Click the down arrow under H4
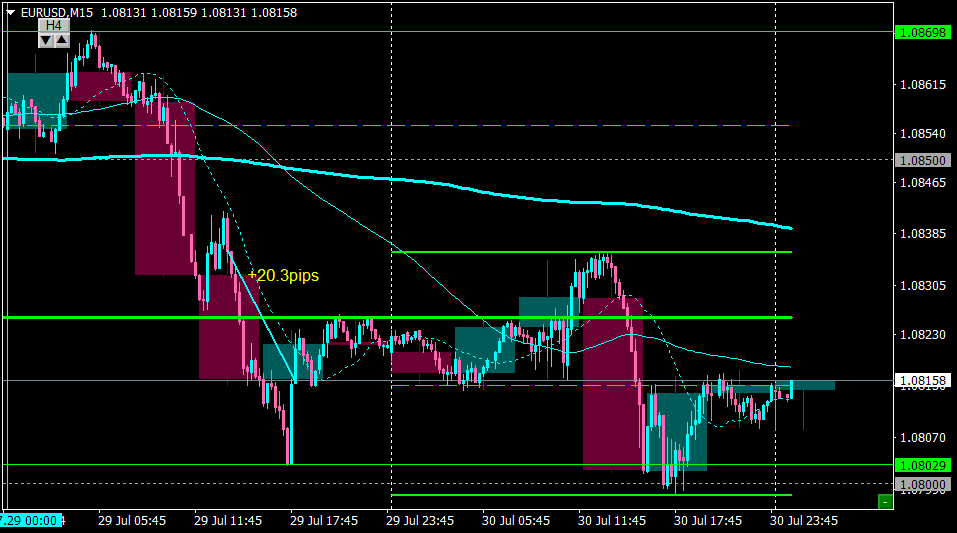This screenshot has height=533, width=957. pyautogui.click(x=46, y=40)
